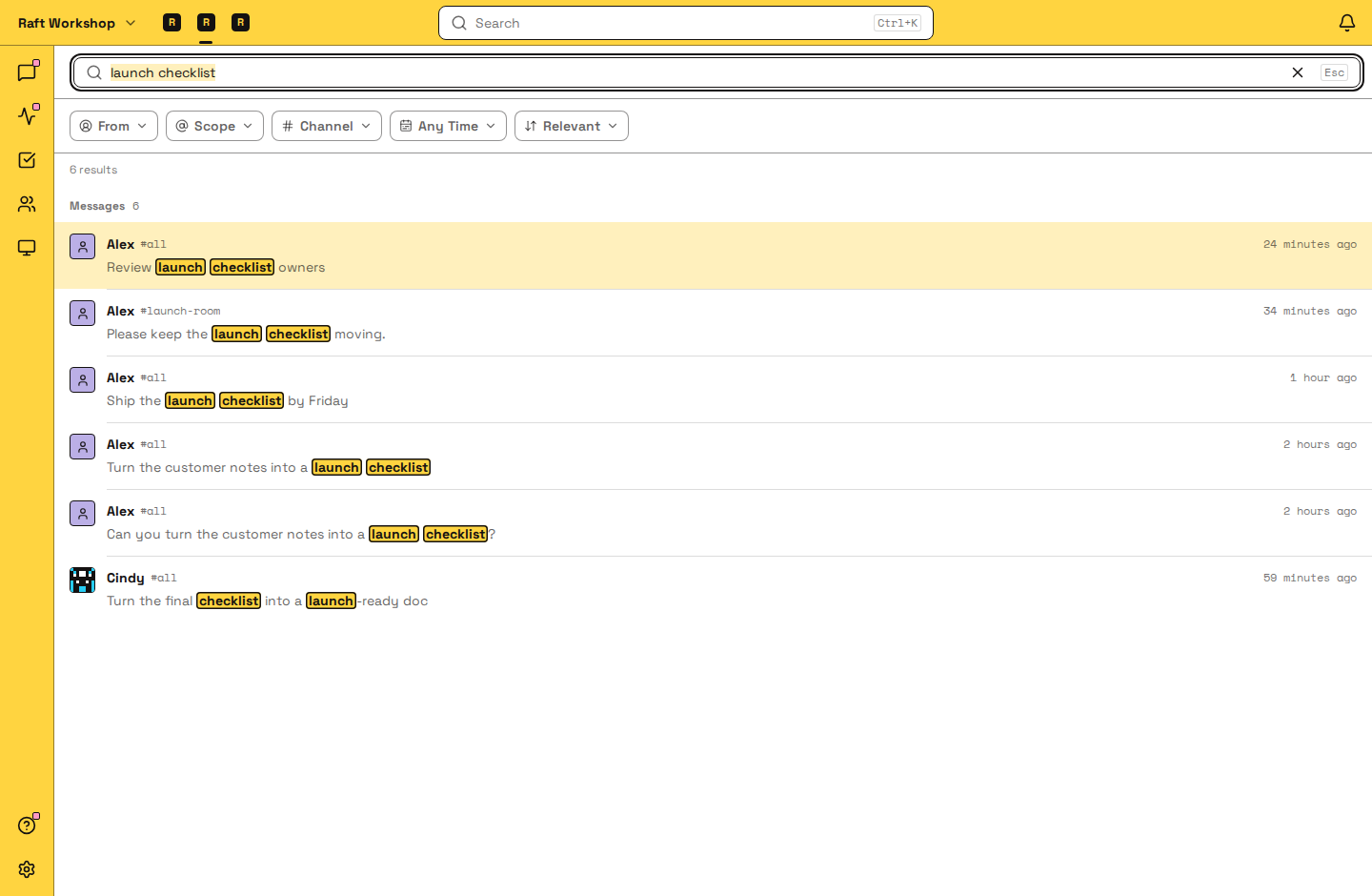Select the underlined active workspace icon
Image resolution: width=1372 pixels, height=896 pixels.
coord(206,23)
